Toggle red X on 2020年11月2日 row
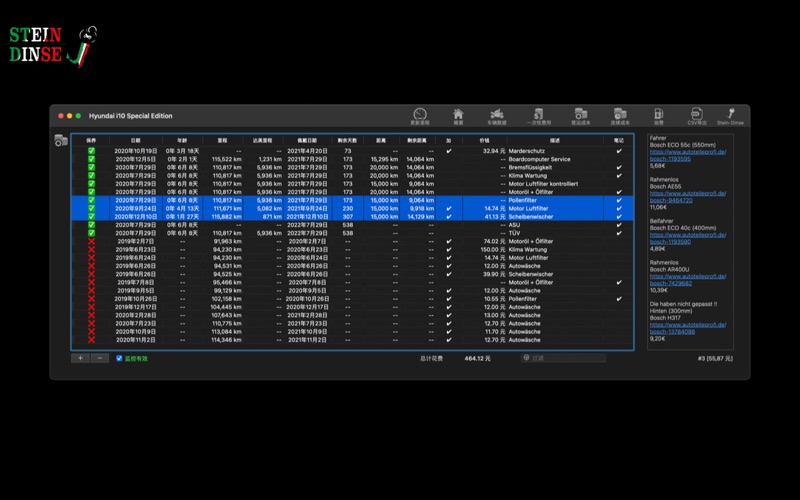Image resolution: width=800 pixels, height=500 pixels. pyautogui.click(x=91, y=340)
